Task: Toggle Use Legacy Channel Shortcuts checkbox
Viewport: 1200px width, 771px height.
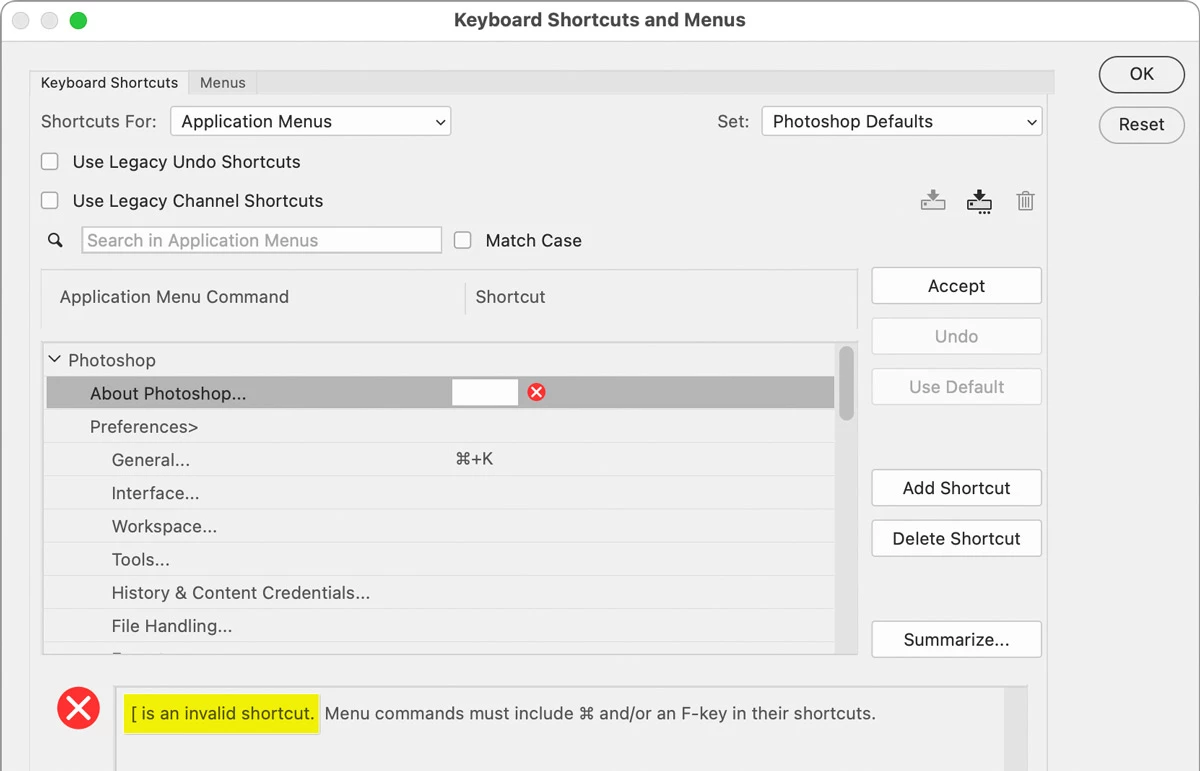Action: coord(50,201)
